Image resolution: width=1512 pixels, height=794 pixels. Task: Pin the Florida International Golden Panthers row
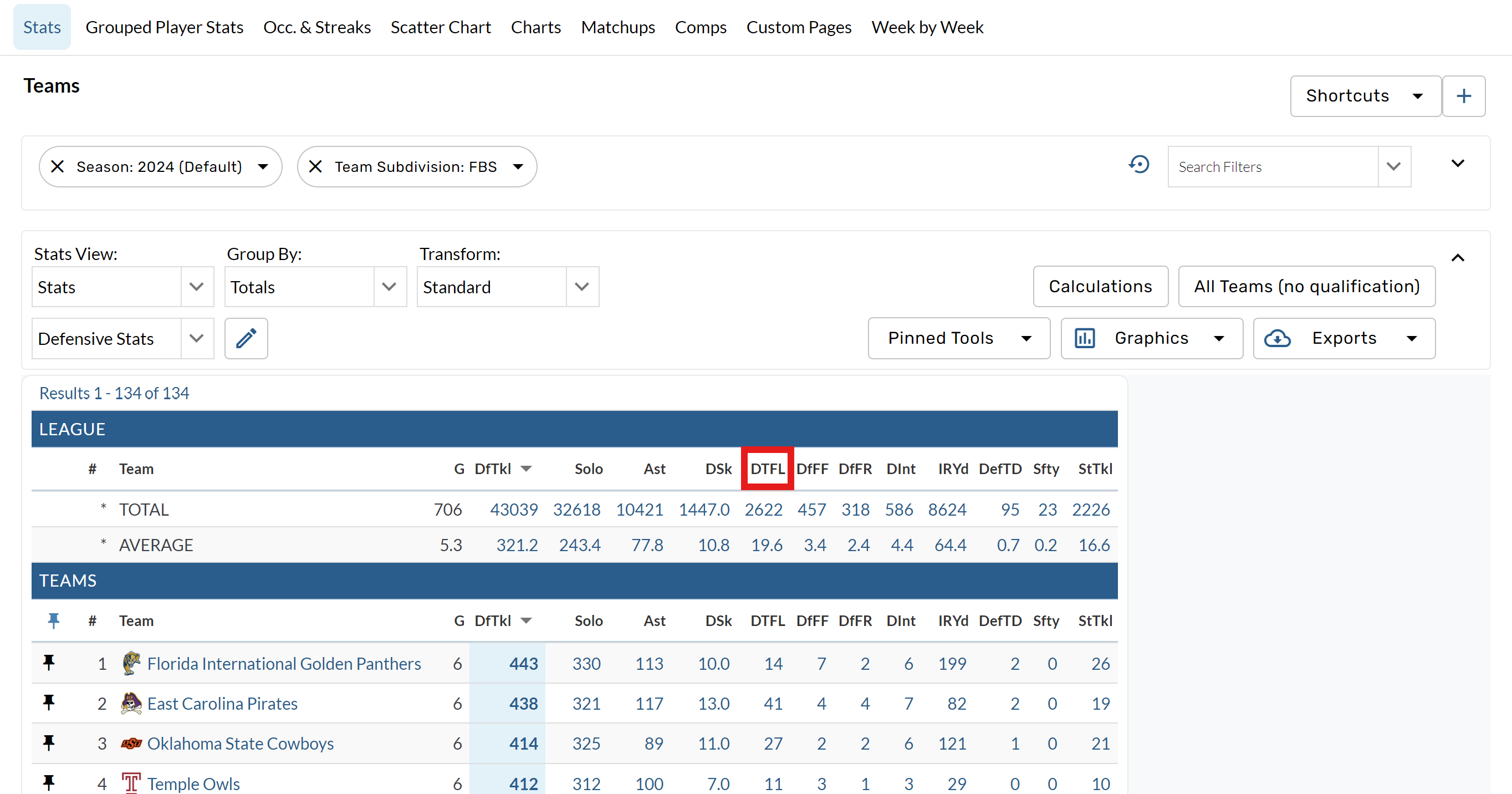pos(49,663)
